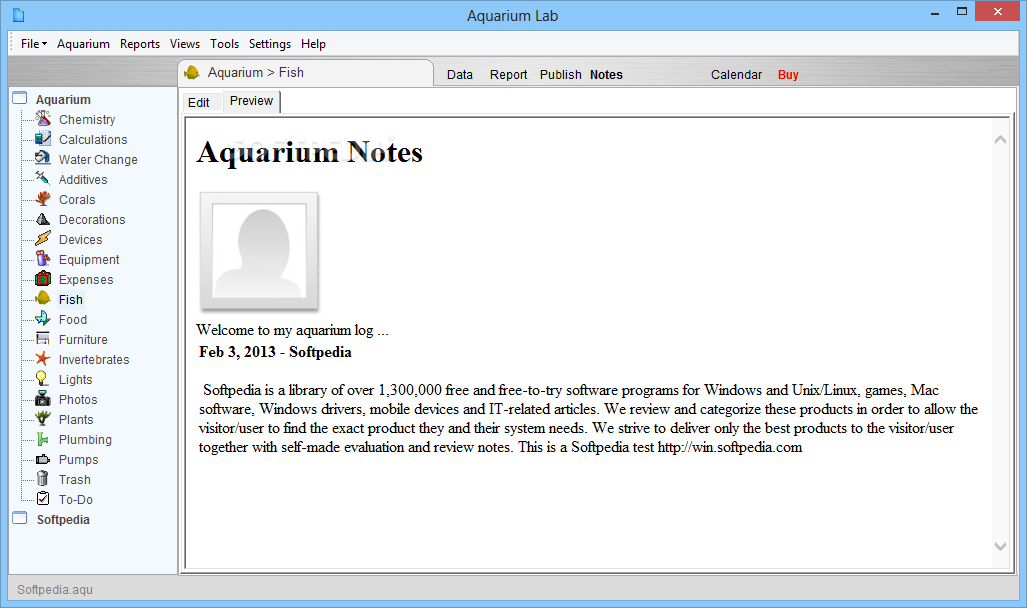This screenshot has height=608, width=1027.
Task: Select Invertebrates tree label
Action: (94, 360)
